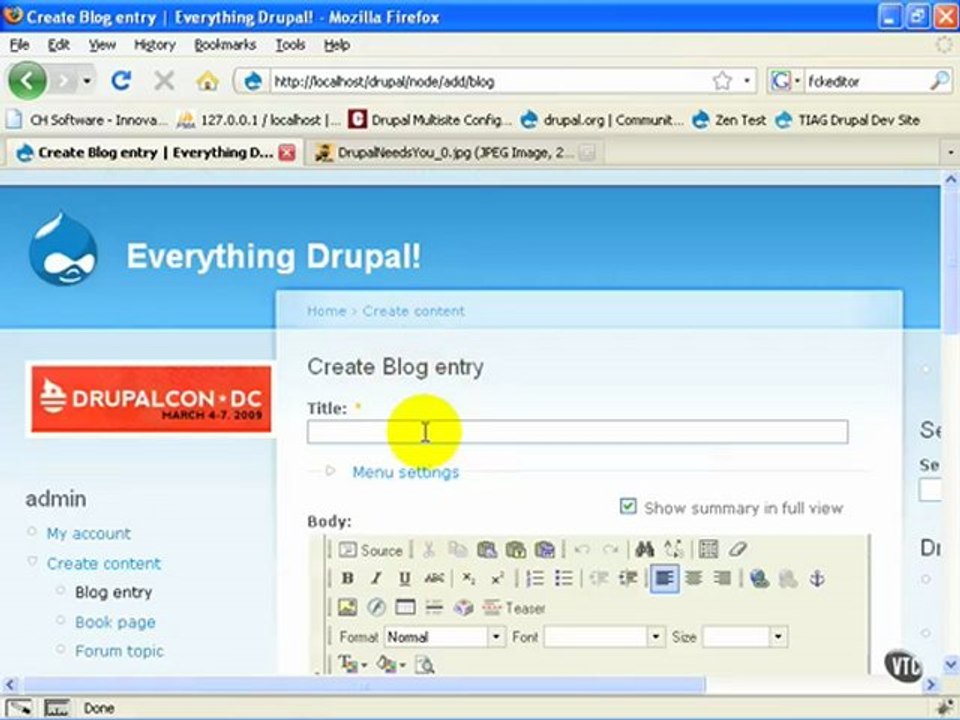Click the editor Preview icon

pyautogui.click(x=425, y=664)
